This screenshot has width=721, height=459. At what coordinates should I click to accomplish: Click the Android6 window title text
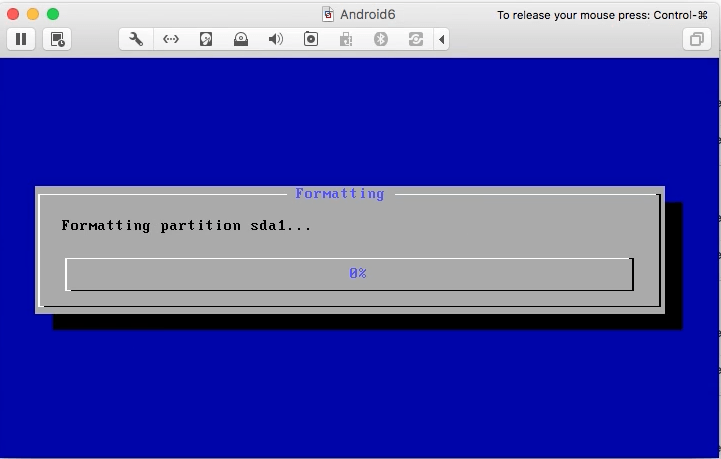[x=367, y=14]
